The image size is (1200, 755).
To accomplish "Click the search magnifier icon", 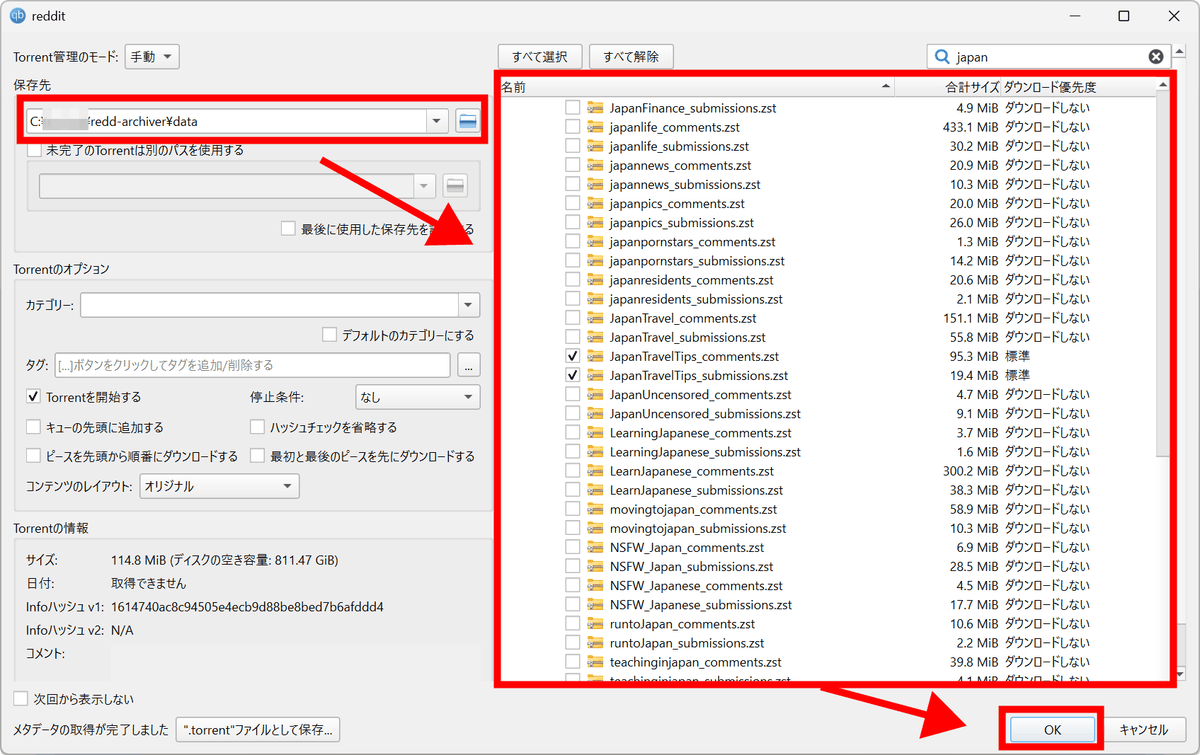I will (x=942, y=57).
